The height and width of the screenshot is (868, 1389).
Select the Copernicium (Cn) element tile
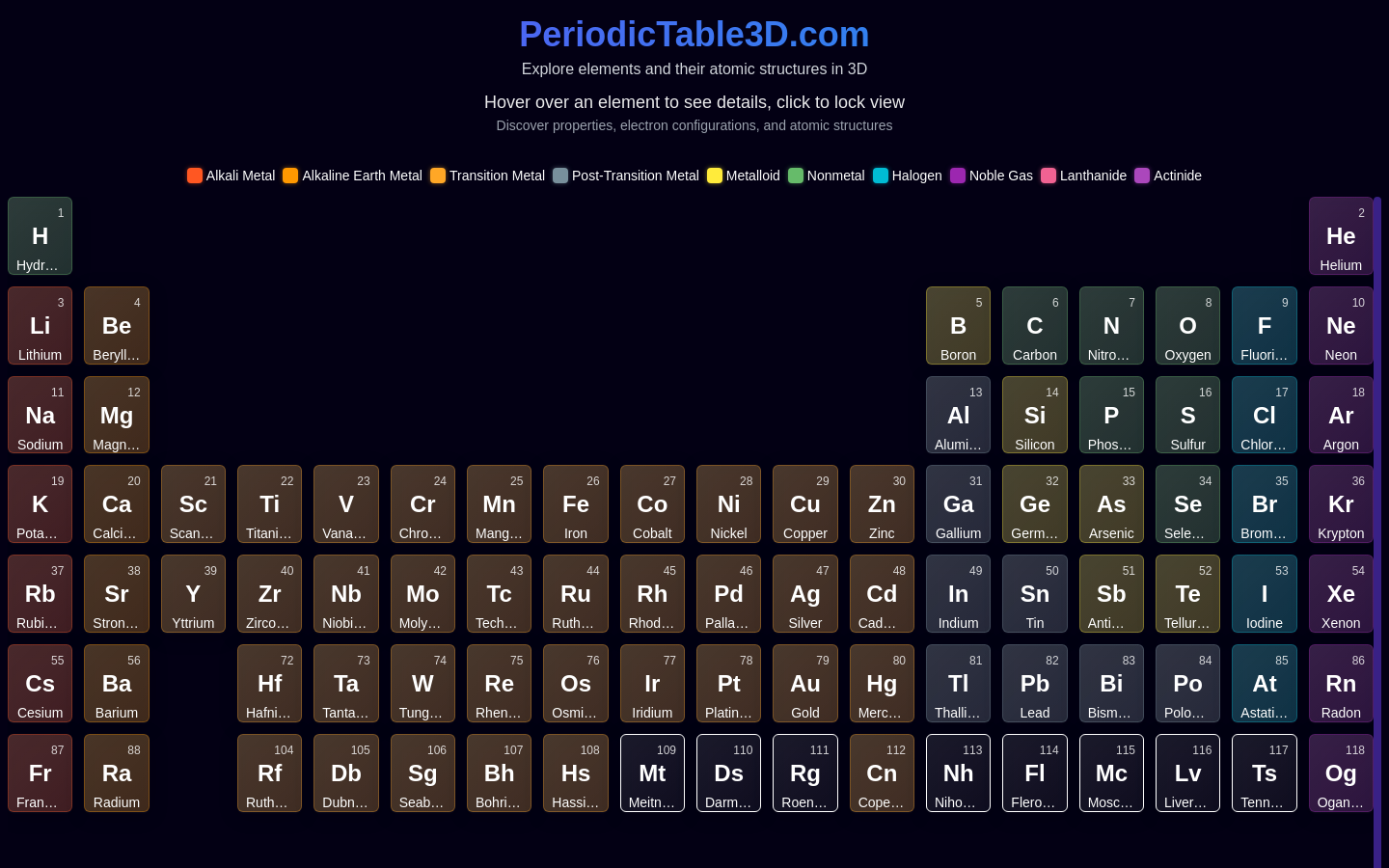coord(882,773)
